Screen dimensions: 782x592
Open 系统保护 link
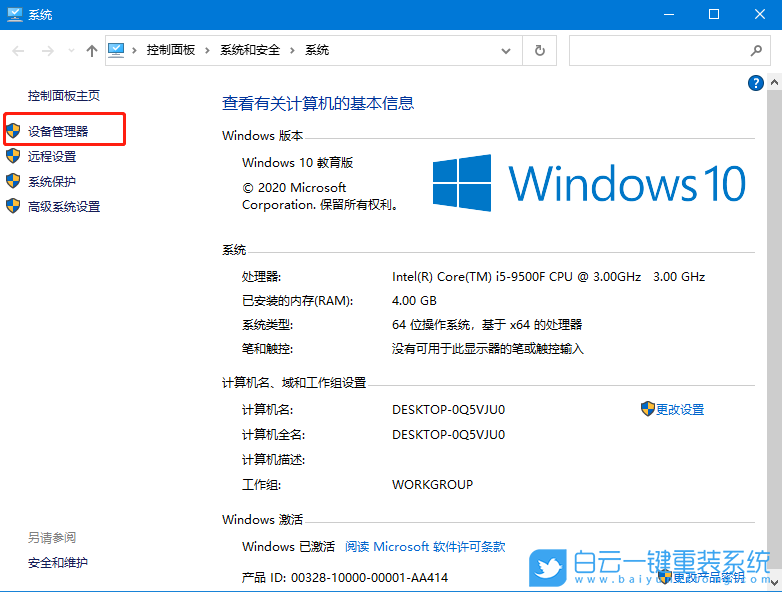(x=52, y=181)
